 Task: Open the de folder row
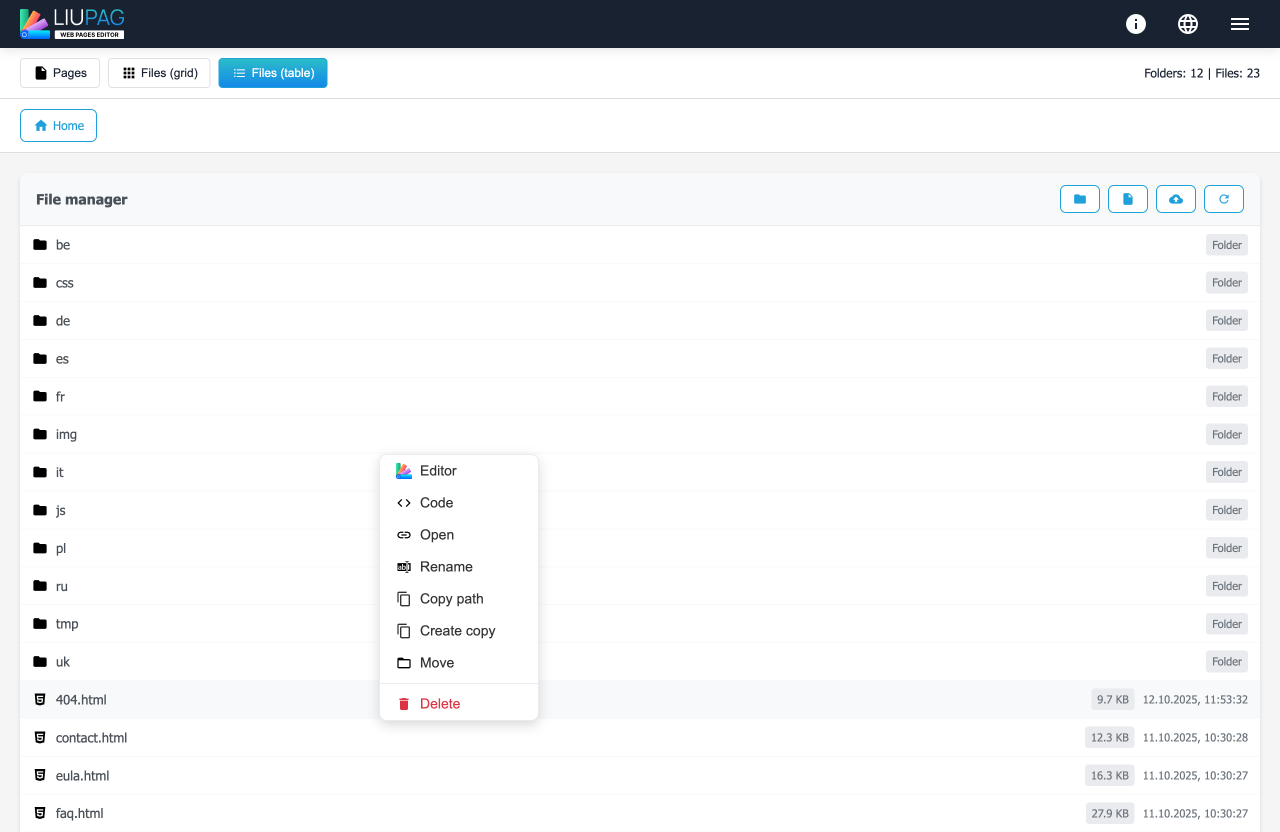[640, 321]
